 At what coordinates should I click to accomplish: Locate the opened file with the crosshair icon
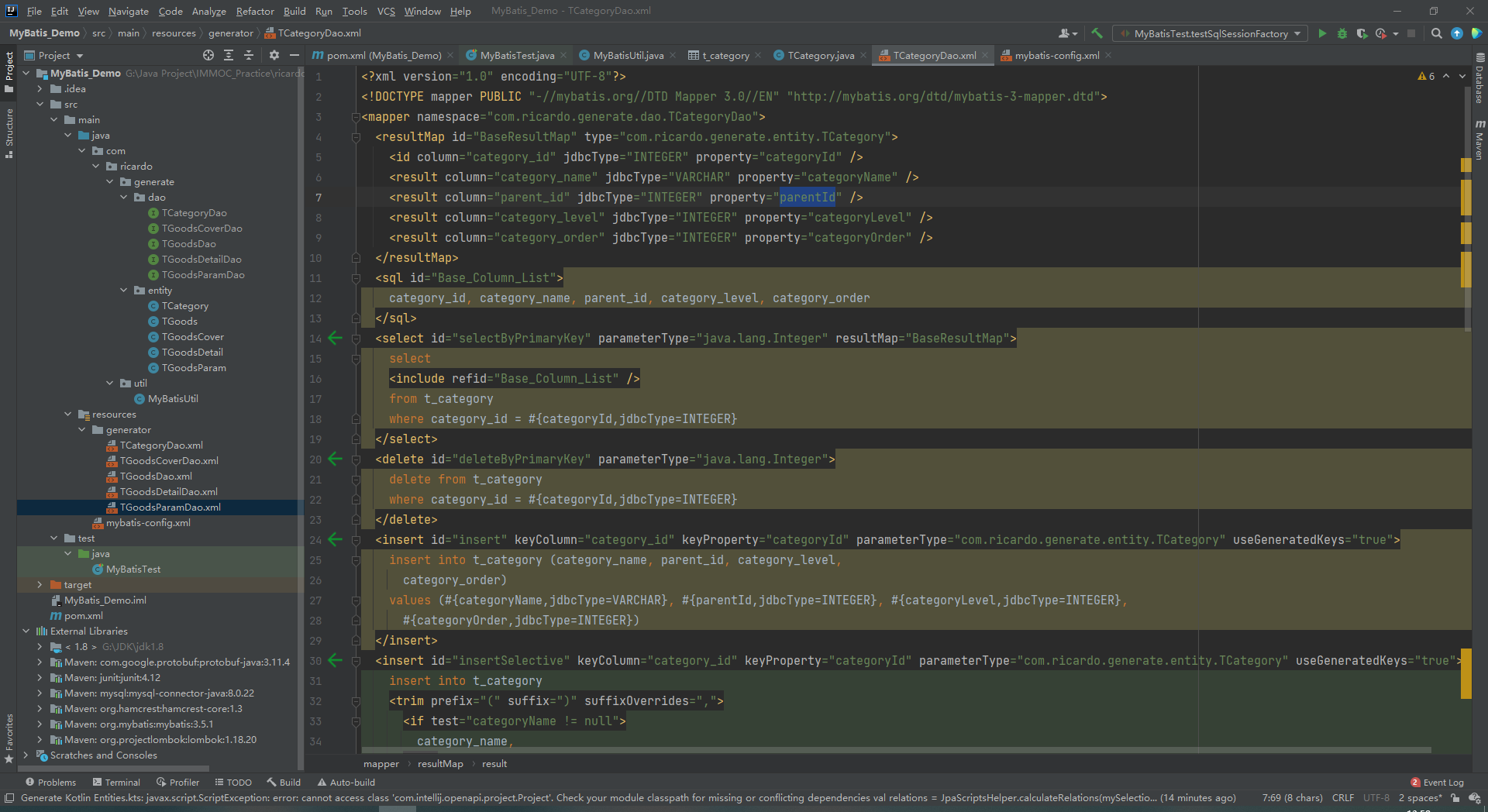pos(208,55)
